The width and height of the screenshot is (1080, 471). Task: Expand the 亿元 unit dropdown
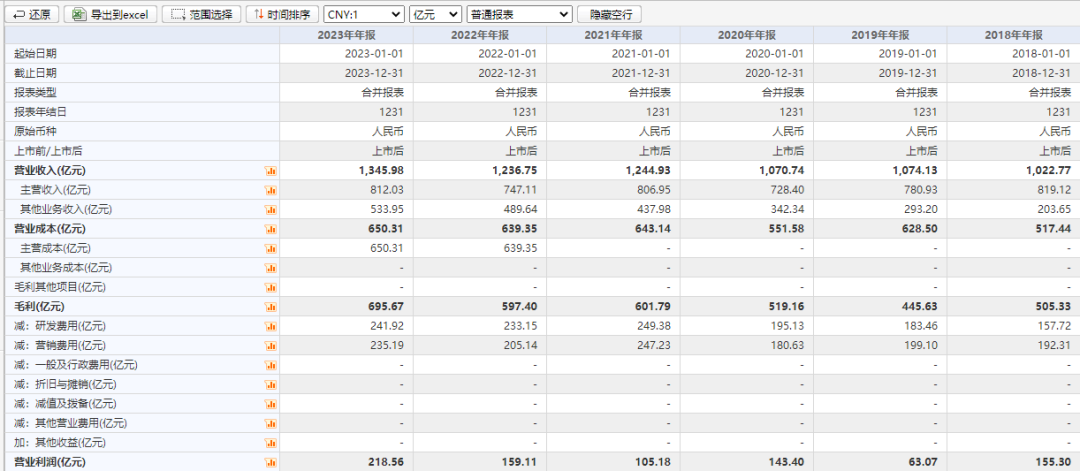tap(436, 14)
